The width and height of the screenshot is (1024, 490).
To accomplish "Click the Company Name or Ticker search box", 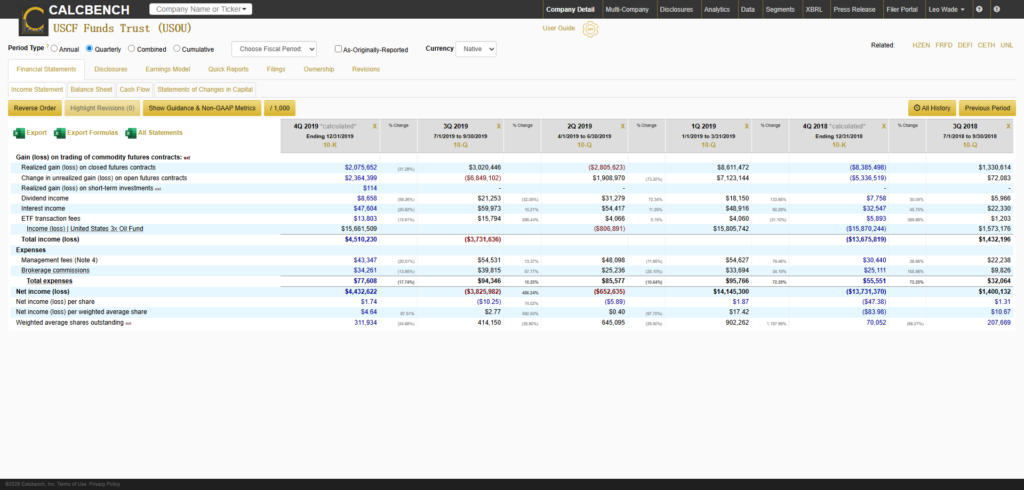I will point(201,9).
